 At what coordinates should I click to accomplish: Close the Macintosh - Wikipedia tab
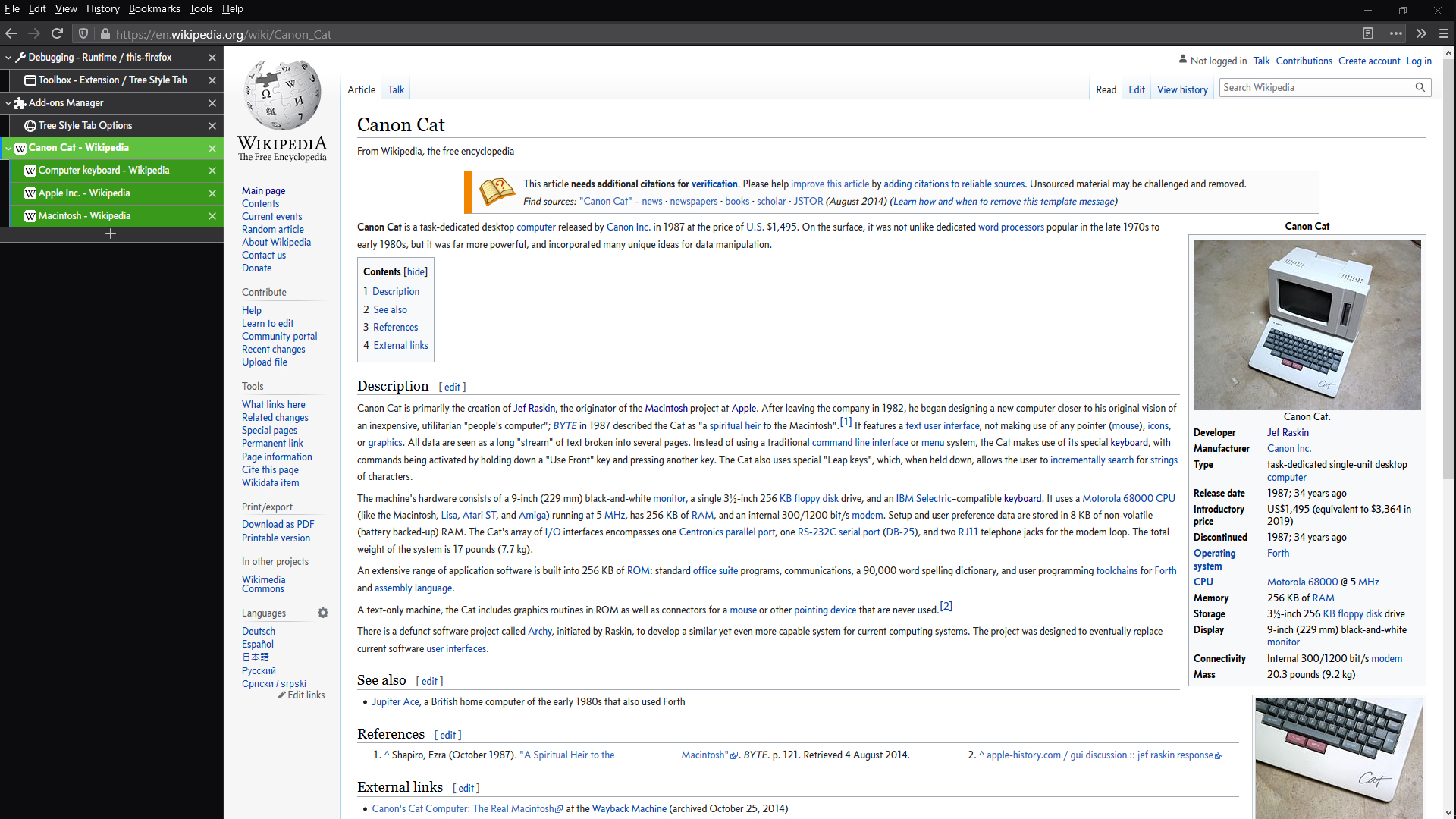[212, 216]
